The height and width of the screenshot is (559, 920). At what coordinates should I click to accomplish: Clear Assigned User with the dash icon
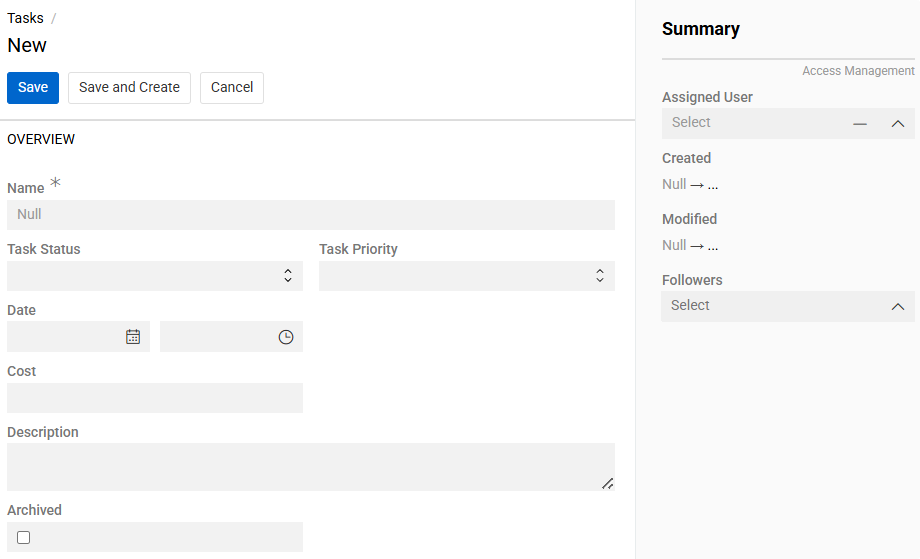(860, 123)
